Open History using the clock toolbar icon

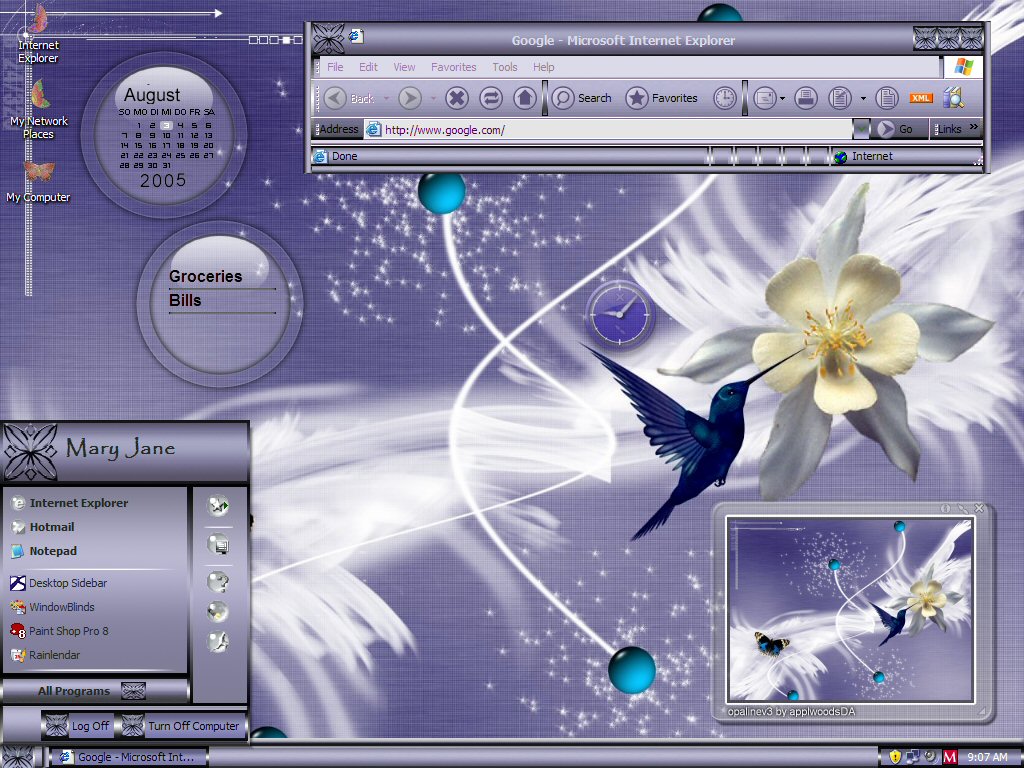(724, 98)
